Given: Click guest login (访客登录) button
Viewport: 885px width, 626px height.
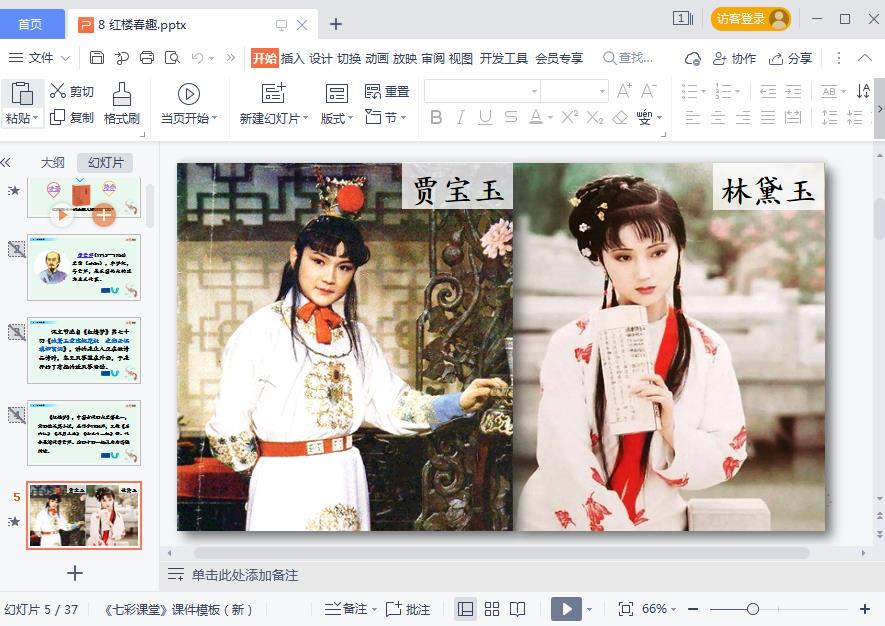Looking at the screenshot, I should click(751, 19).
